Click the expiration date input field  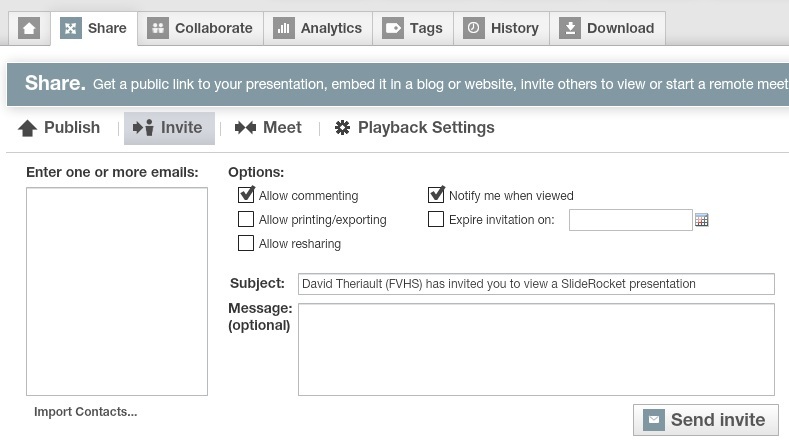point(630,220)
